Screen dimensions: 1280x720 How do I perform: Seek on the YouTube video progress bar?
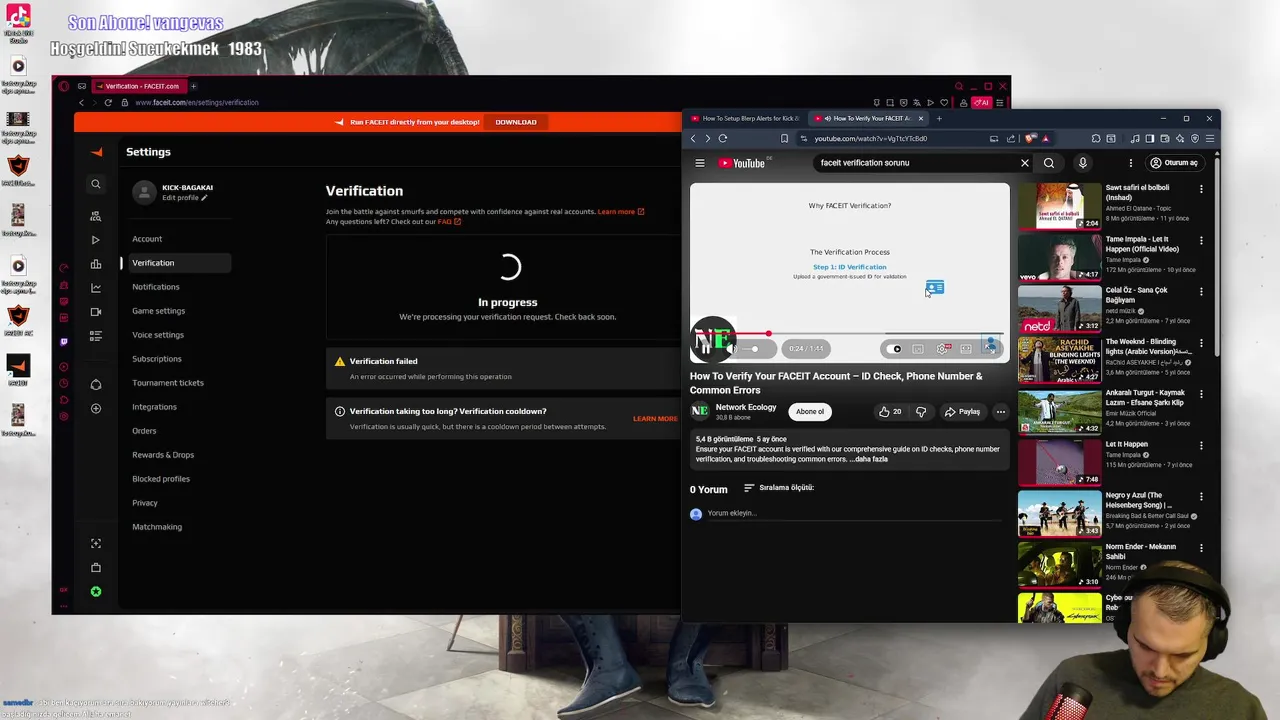pos(849,334)
